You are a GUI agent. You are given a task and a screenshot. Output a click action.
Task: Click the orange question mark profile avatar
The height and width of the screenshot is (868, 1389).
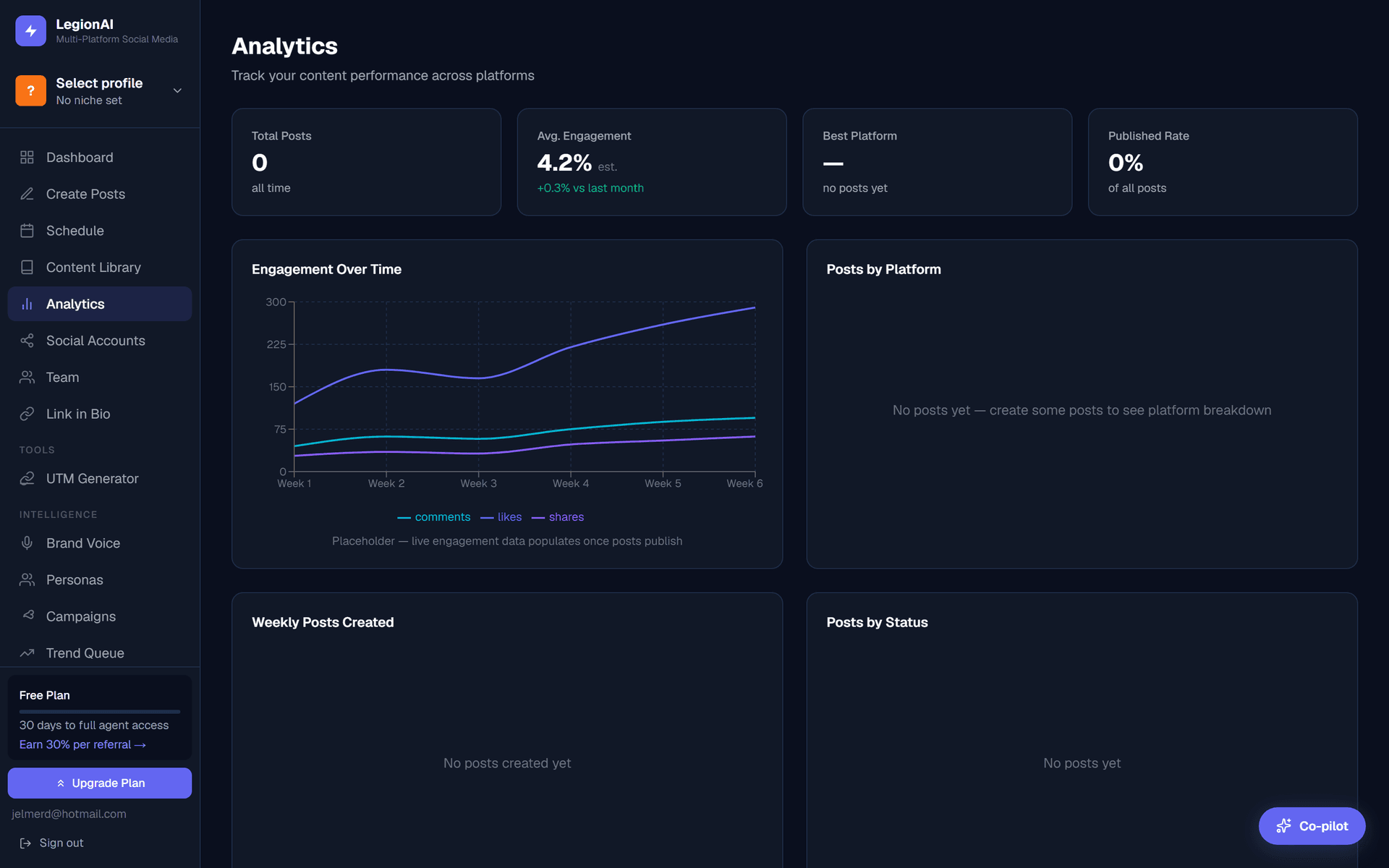point(30,90)
